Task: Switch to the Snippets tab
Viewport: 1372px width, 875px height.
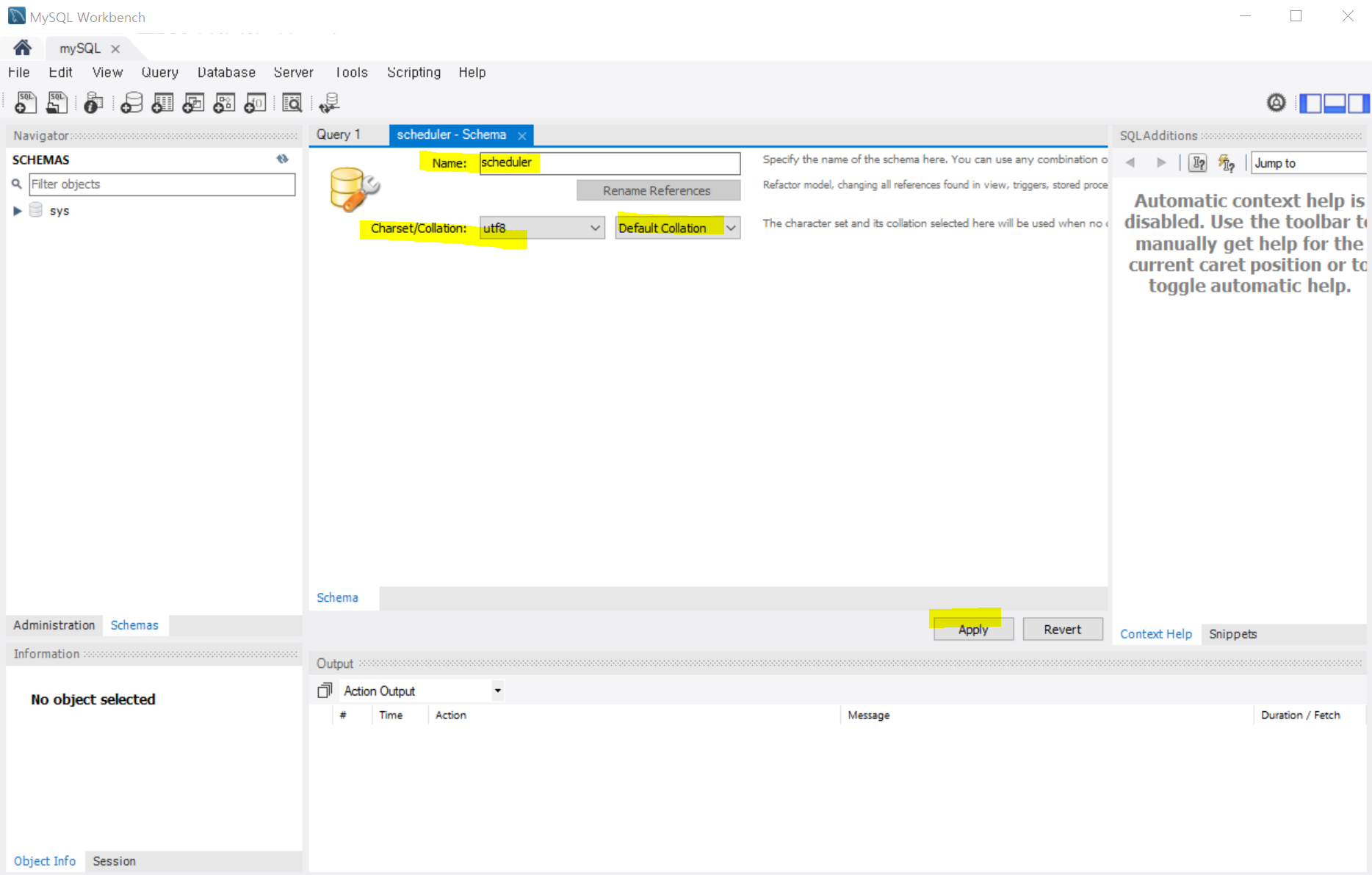Action: point(1232,634)
